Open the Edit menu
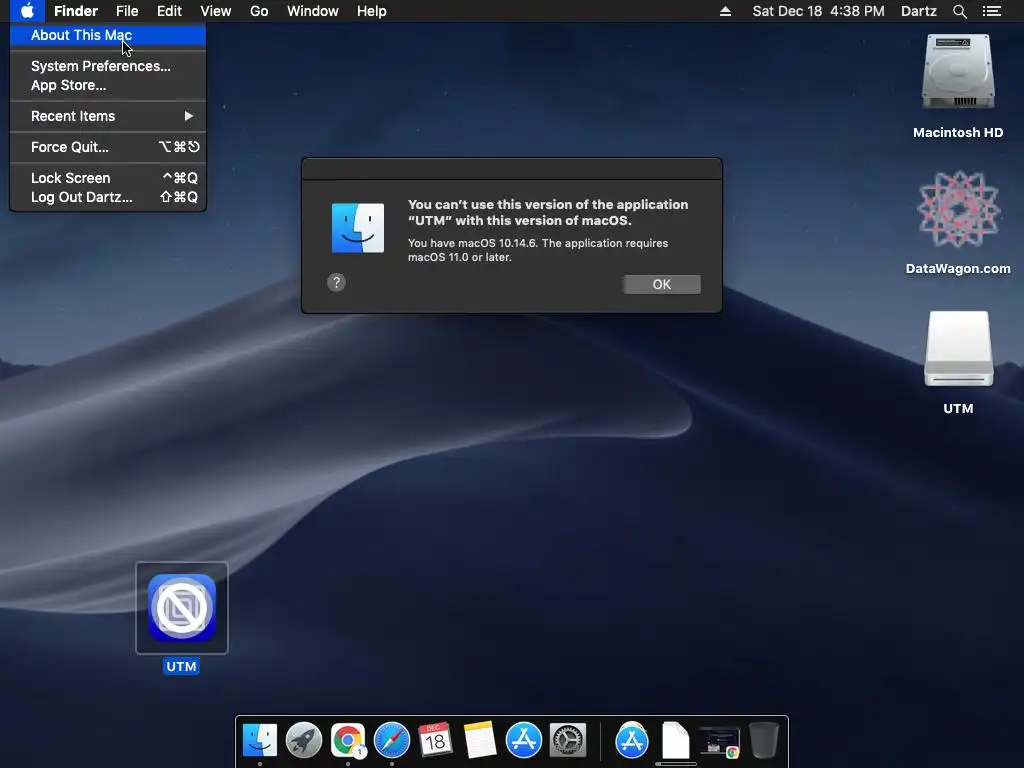The image size is (1024, 768). pyautogui.click(x=169, y=11)
